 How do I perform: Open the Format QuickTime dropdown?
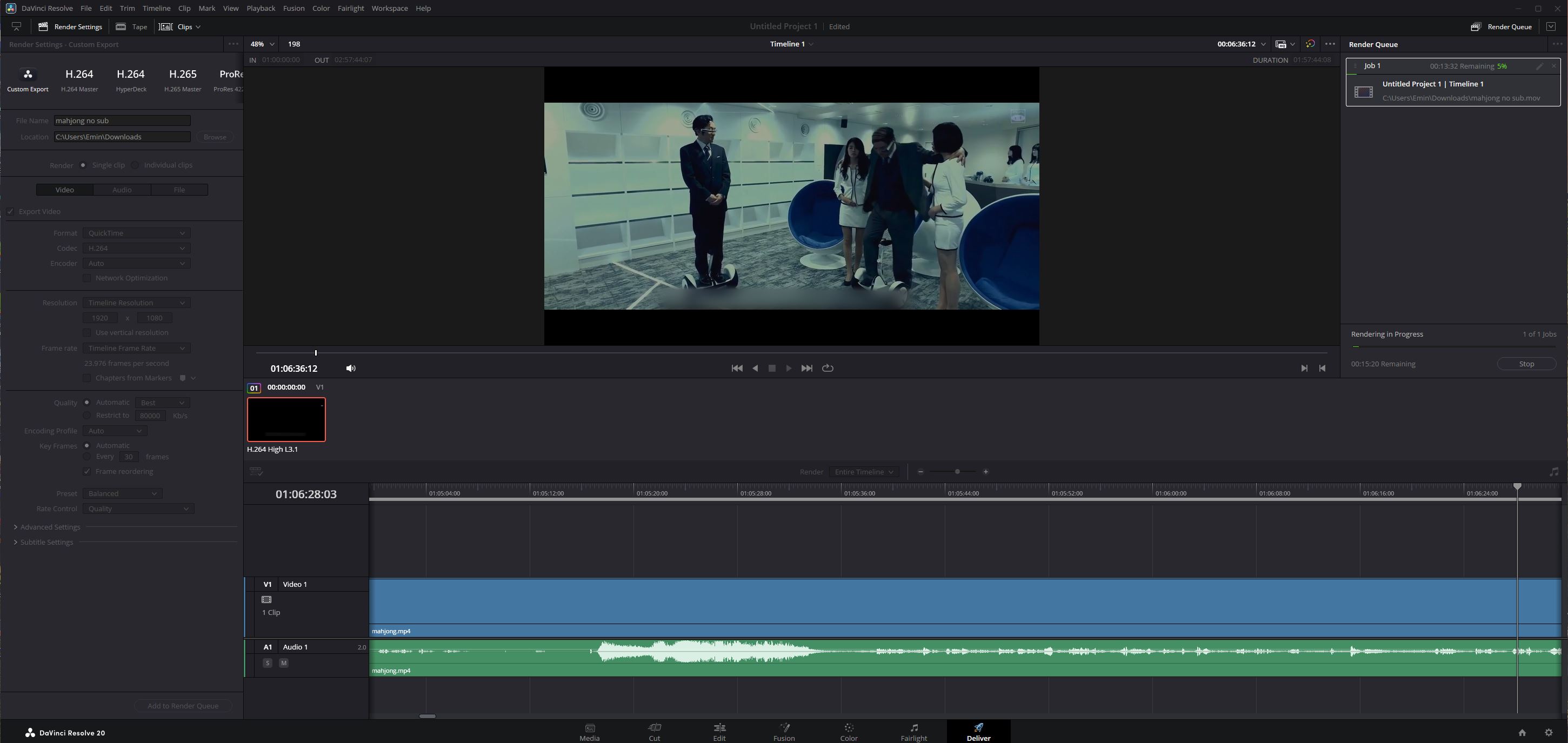tap(136, 233)
